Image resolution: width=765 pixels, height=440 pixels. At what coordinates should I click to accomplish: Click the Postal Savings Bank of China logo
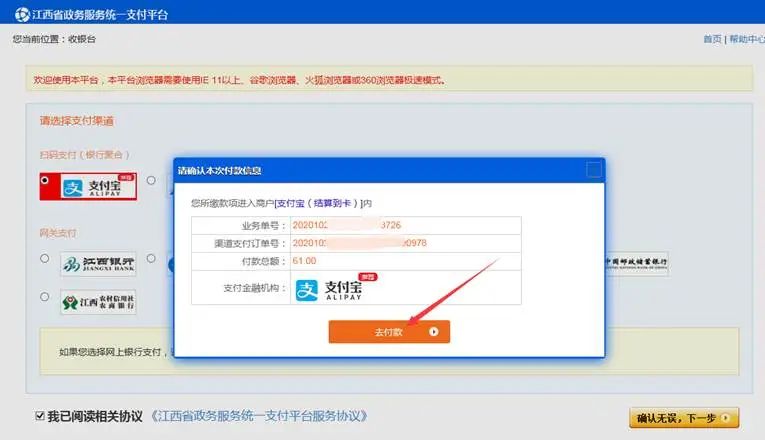(635, 263)
